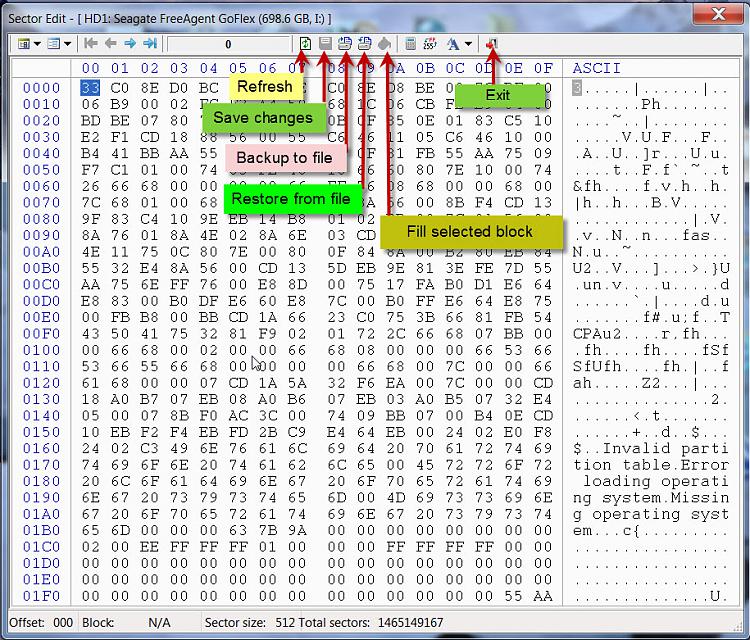The image size is (750, 640).
Task: Select byte 3C in row 0140
Action: coord(267,416)
